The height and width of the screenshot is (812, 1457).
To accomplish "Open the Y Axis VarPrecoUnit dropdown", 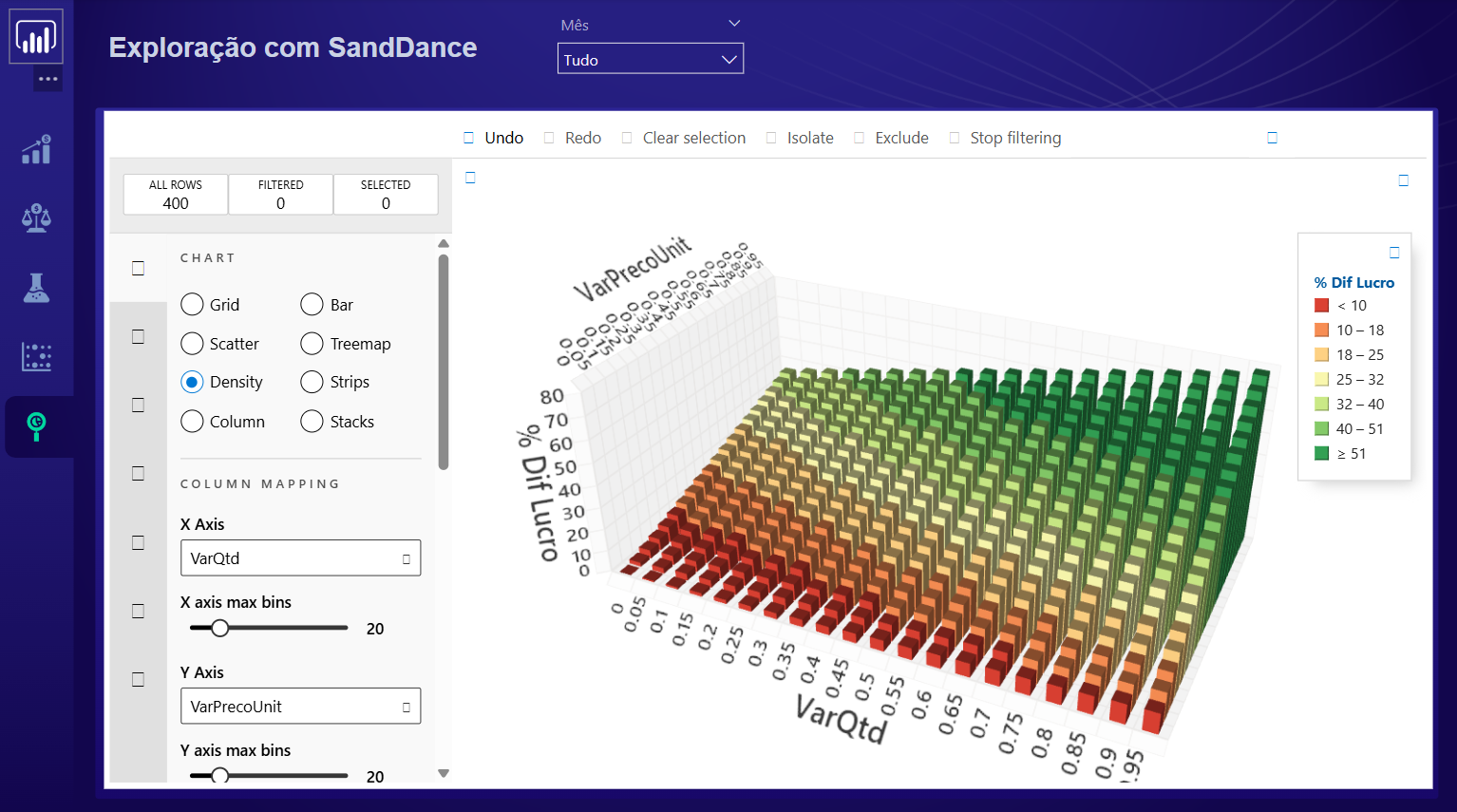I will click(300, 707).
